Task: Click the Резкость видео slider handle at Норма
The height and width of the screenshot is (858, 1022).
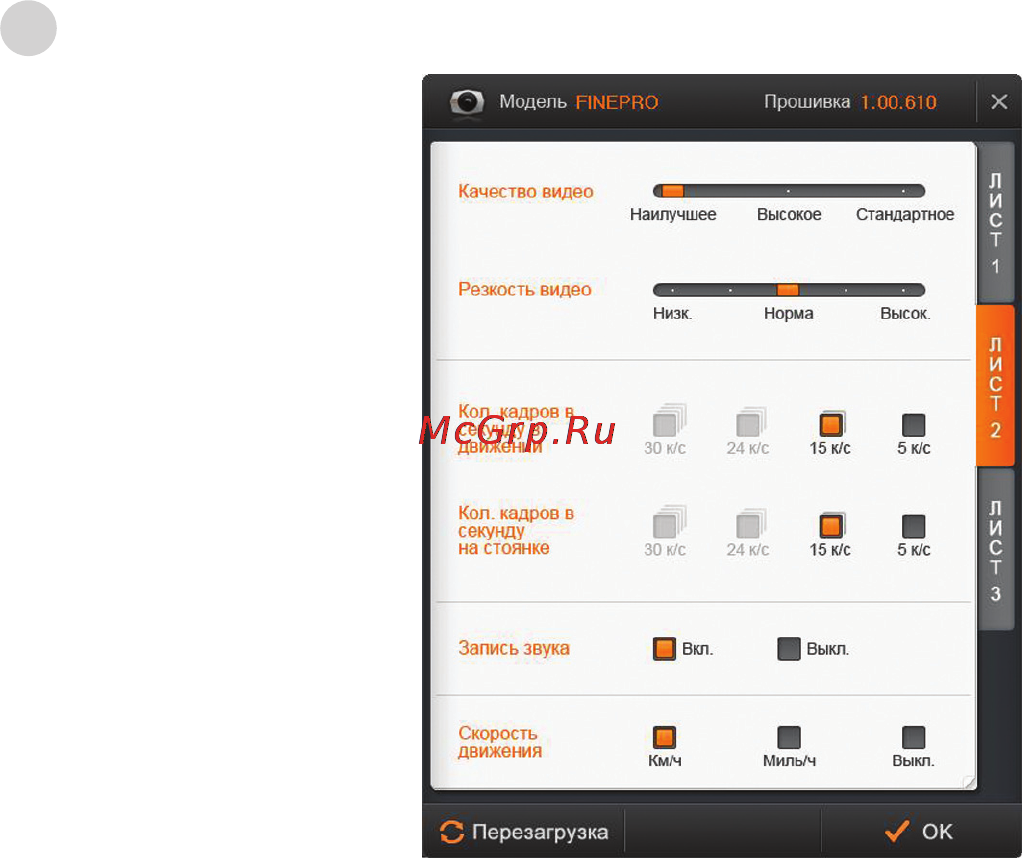Action: 788,290
